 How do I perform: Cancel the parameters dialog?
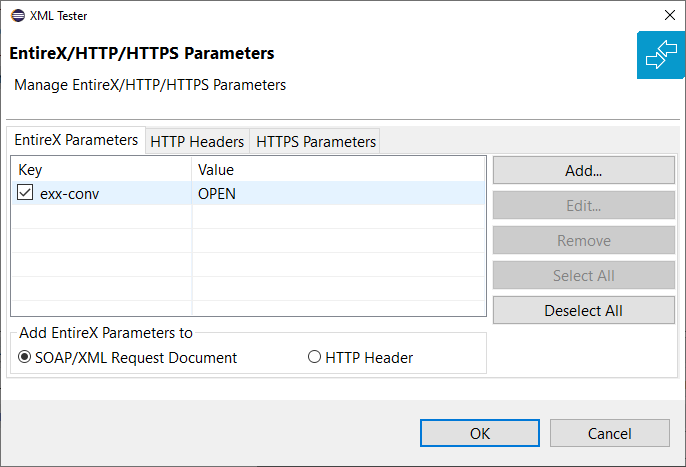pyautogui.click(x=610, y=433)
